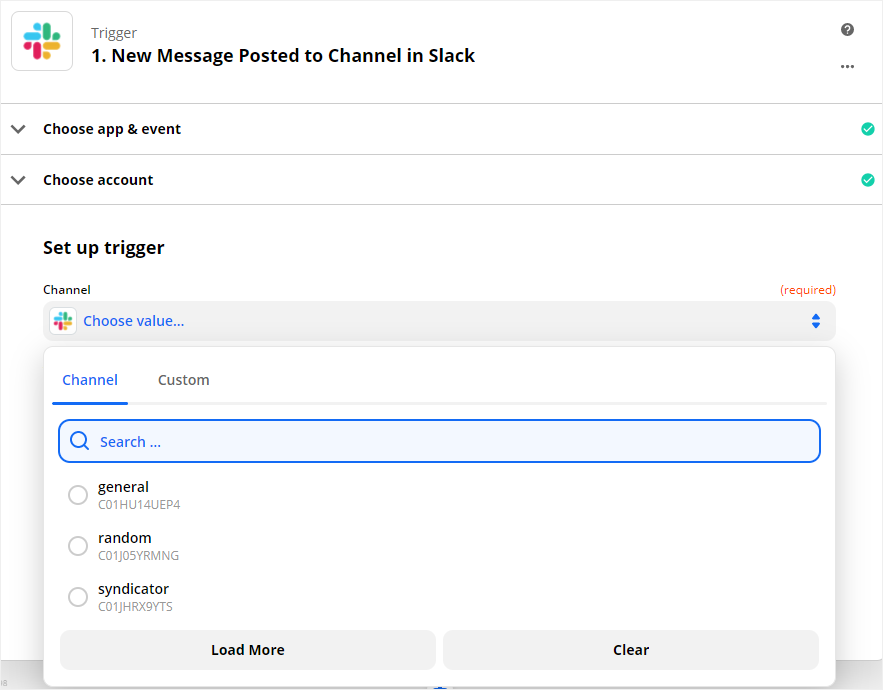The image size is (883, 690).
Task: Switch to the Custom tab
Action: [x=184, y=380]
